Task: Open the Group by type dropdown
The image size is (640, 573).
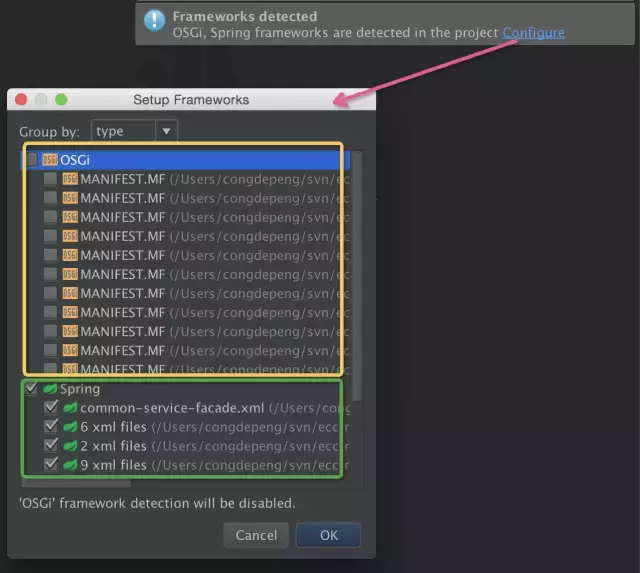Action: pos(134,131)
